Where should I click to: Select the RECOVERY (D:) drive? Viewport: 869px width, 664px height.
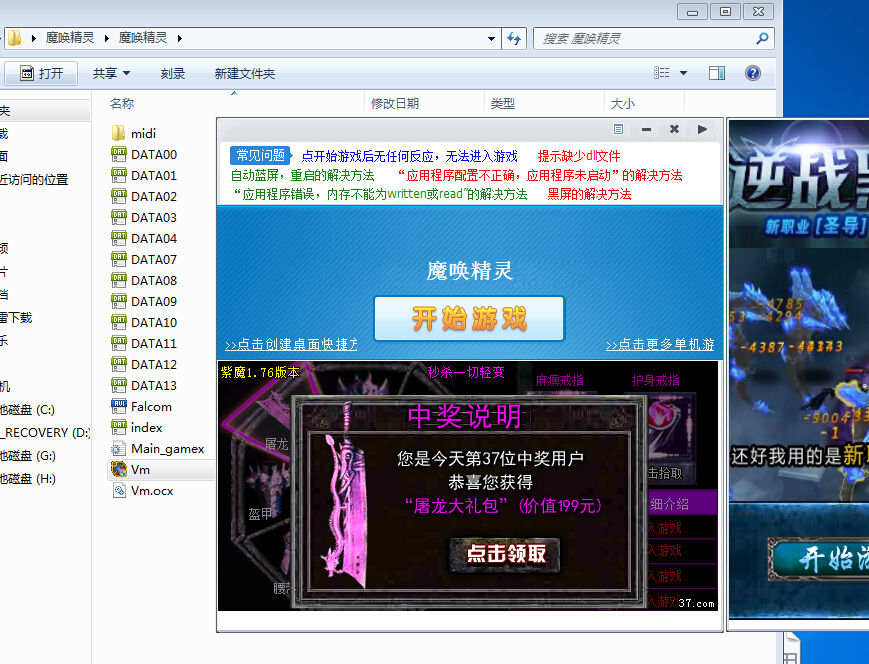44,433
